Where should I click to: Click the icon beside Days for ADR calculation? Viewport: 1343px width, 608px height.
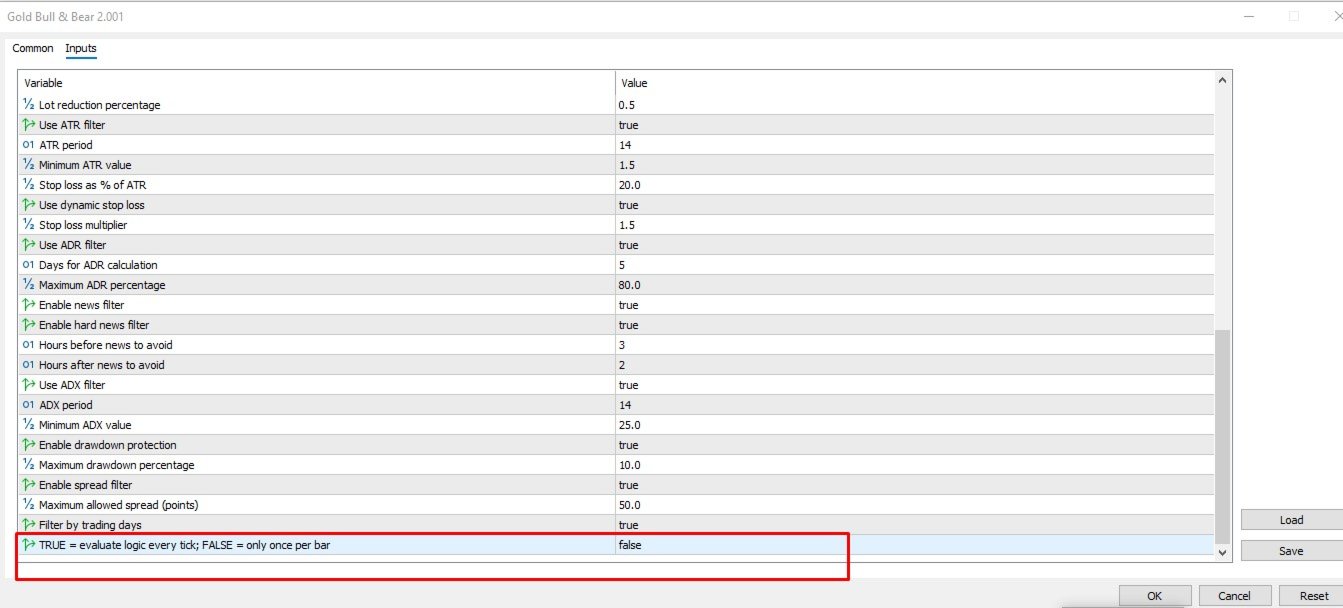point(28,265)
